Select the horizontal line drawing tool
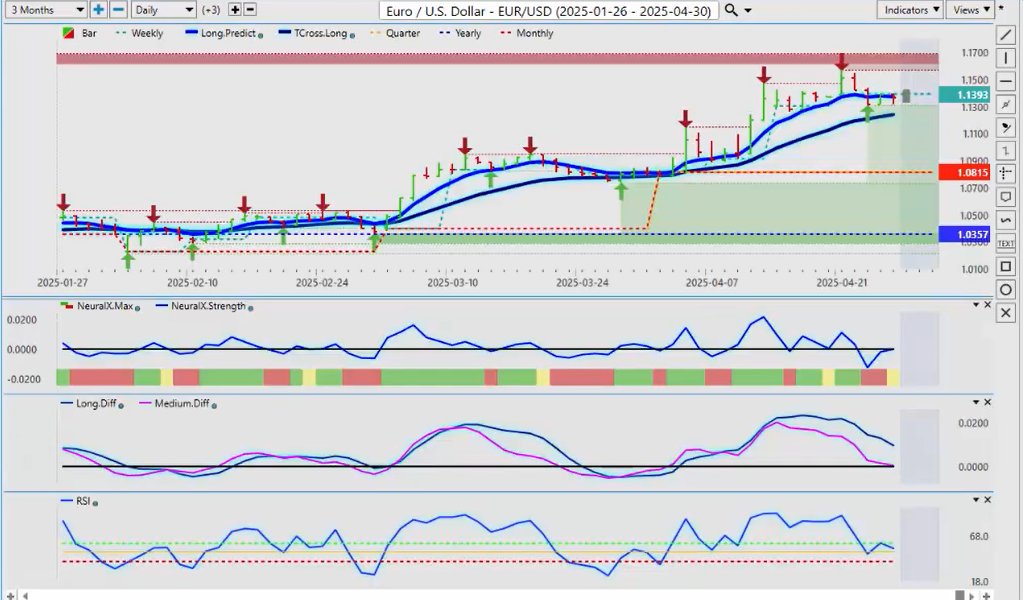The height and width of the screenshot is (600, 1023). [1006, 81]
